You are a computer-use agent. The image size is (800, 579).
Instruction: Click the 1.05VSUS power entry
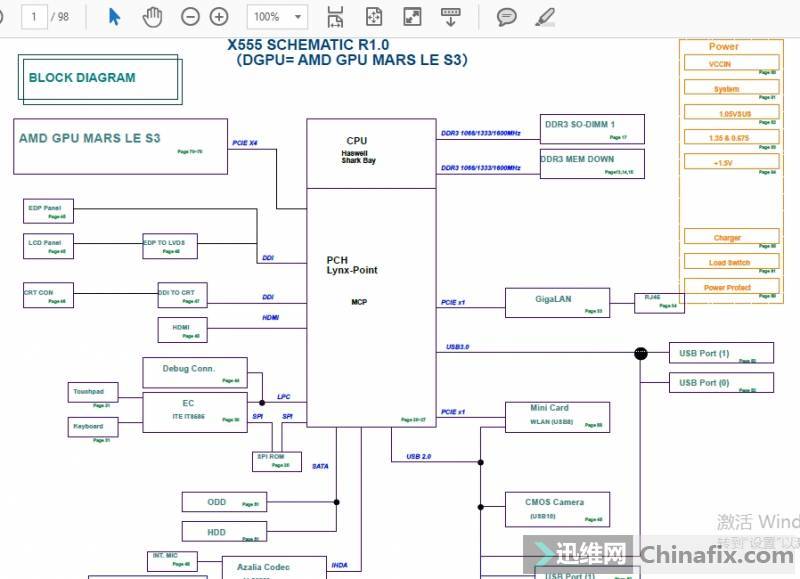(x=731, y=113)
